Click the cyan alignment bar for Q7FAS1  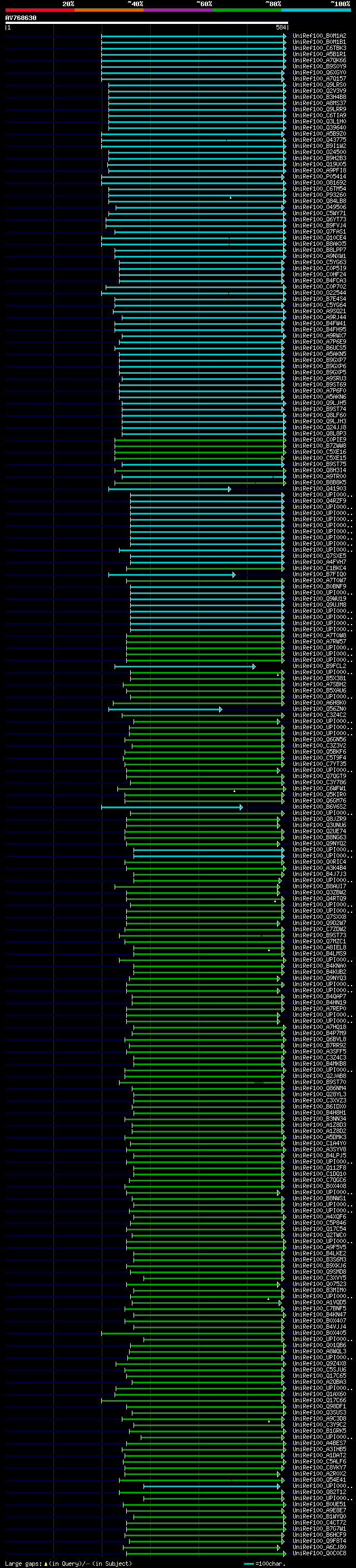(x=200, y=232)
